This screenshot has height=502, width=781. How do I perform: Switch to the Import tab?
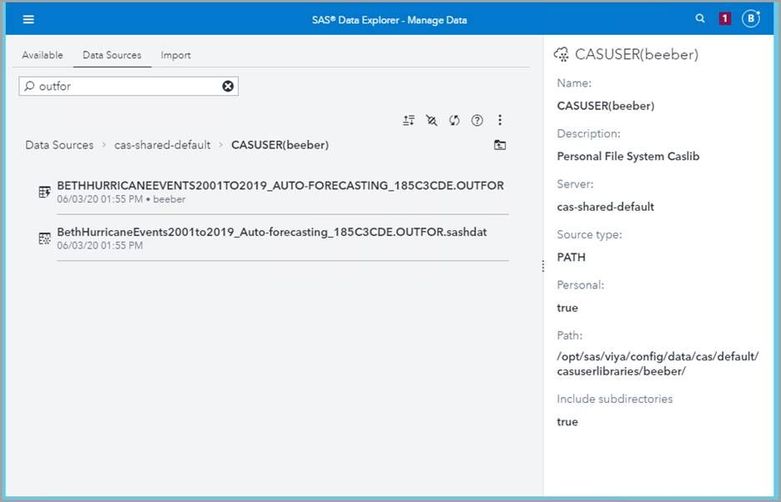click(x=176, y=55)
